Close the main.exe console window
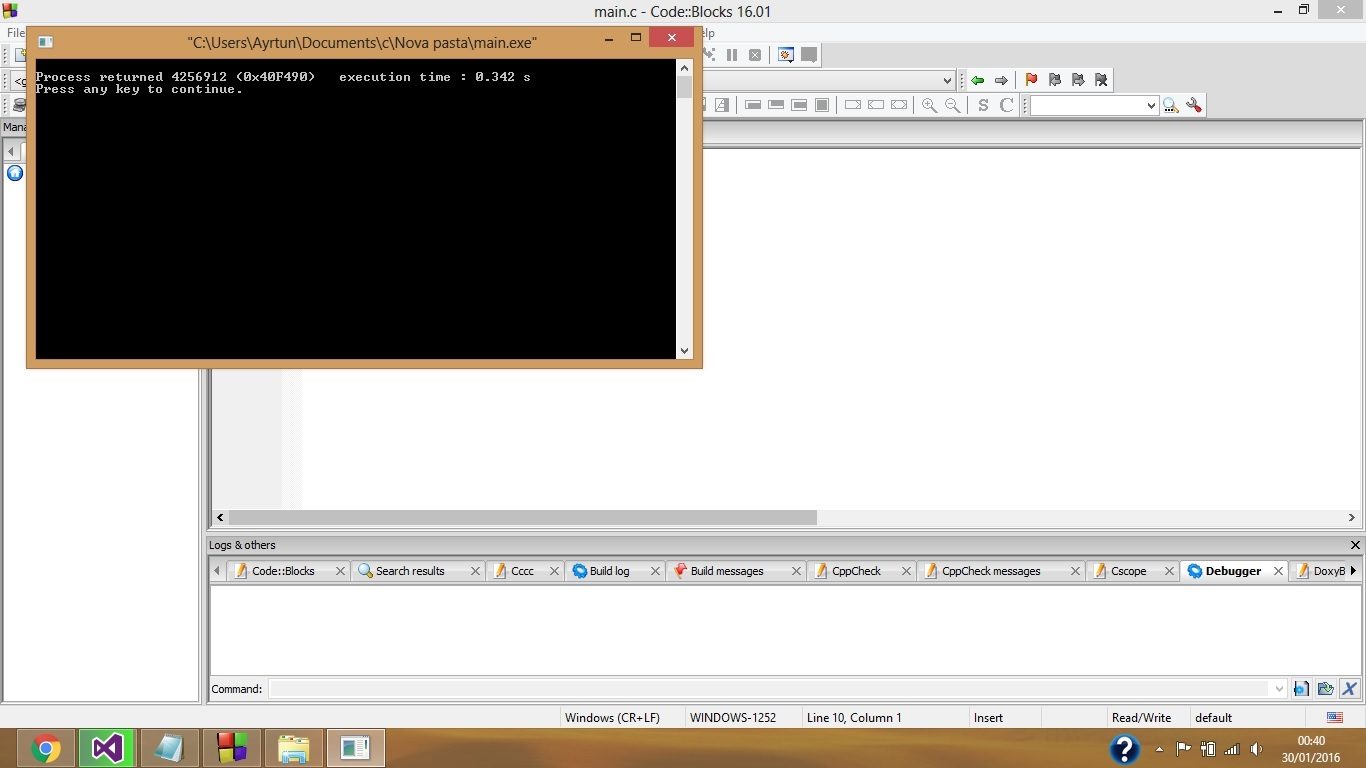The image size is (1366, 768). [x=671, y=37]
